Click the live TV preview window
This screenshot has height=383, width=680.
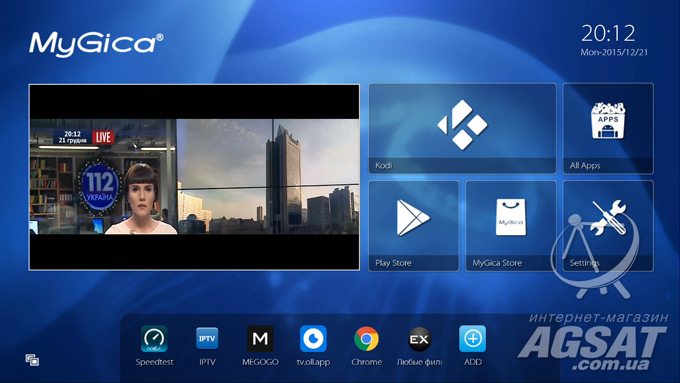(194, 177)
